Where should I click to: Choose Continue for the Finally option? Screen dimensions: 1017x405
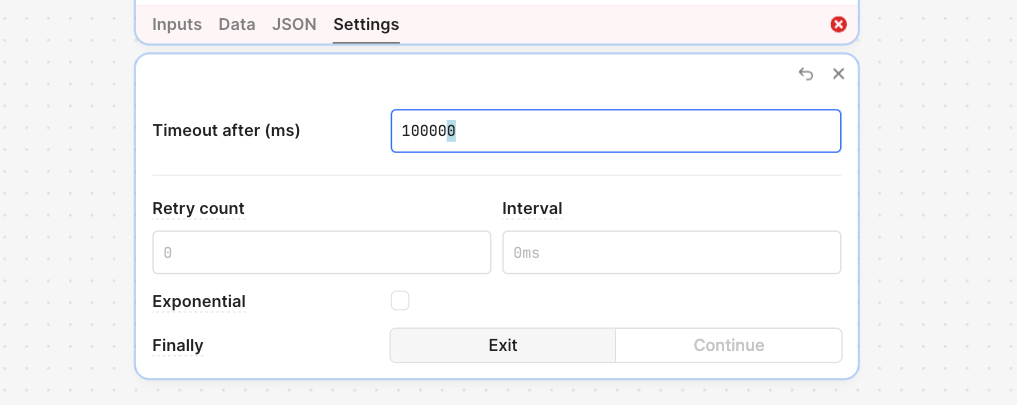point(728,345)
